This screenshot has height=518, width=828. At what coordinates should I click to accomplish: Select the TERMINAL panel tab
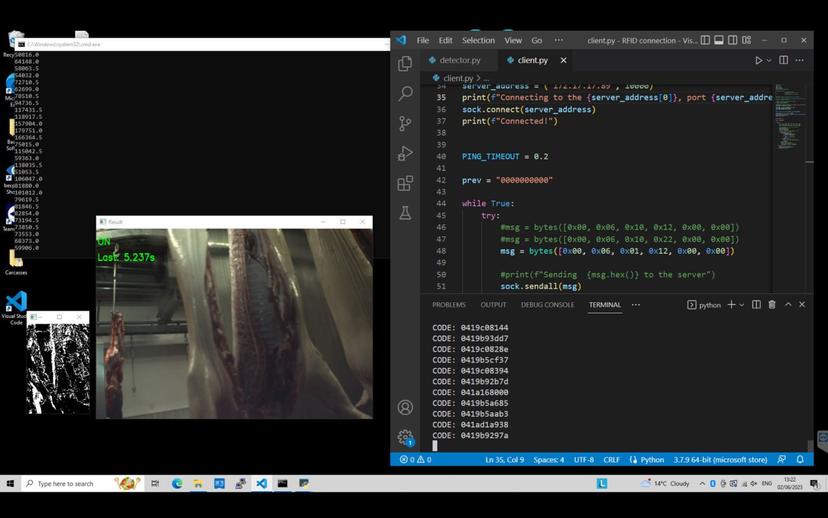pos(605,305)
